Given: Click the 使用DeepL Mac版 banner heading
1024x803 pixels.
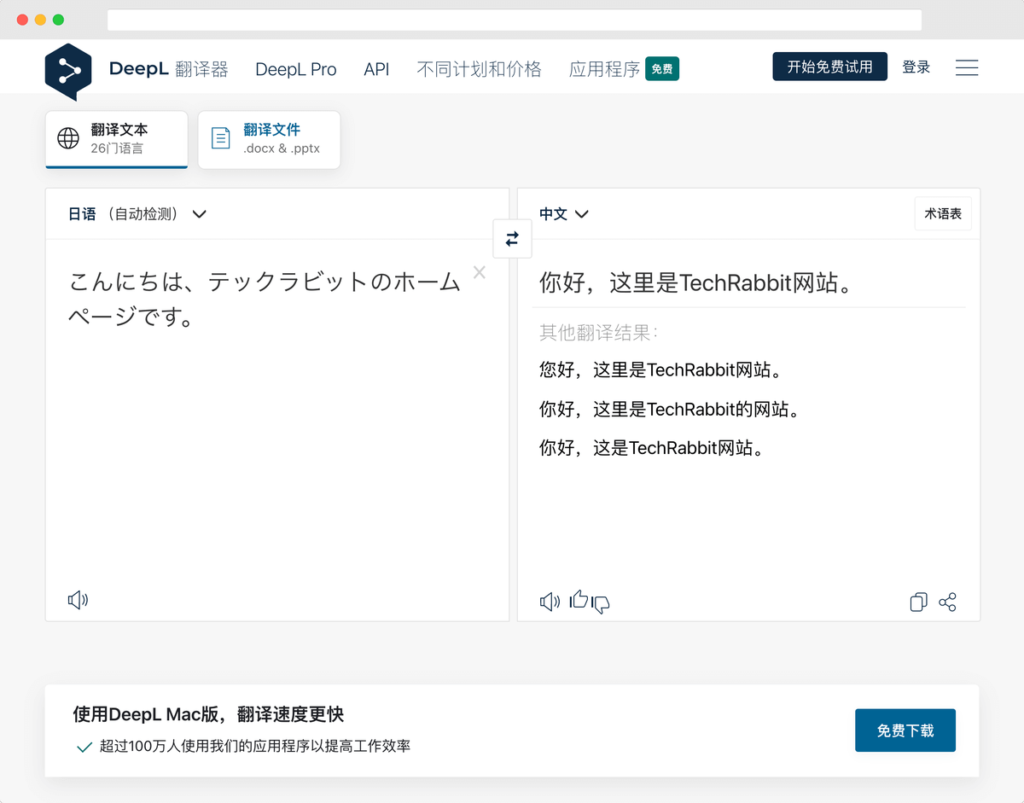Looking at the screenshot, I should coord(208,714).
